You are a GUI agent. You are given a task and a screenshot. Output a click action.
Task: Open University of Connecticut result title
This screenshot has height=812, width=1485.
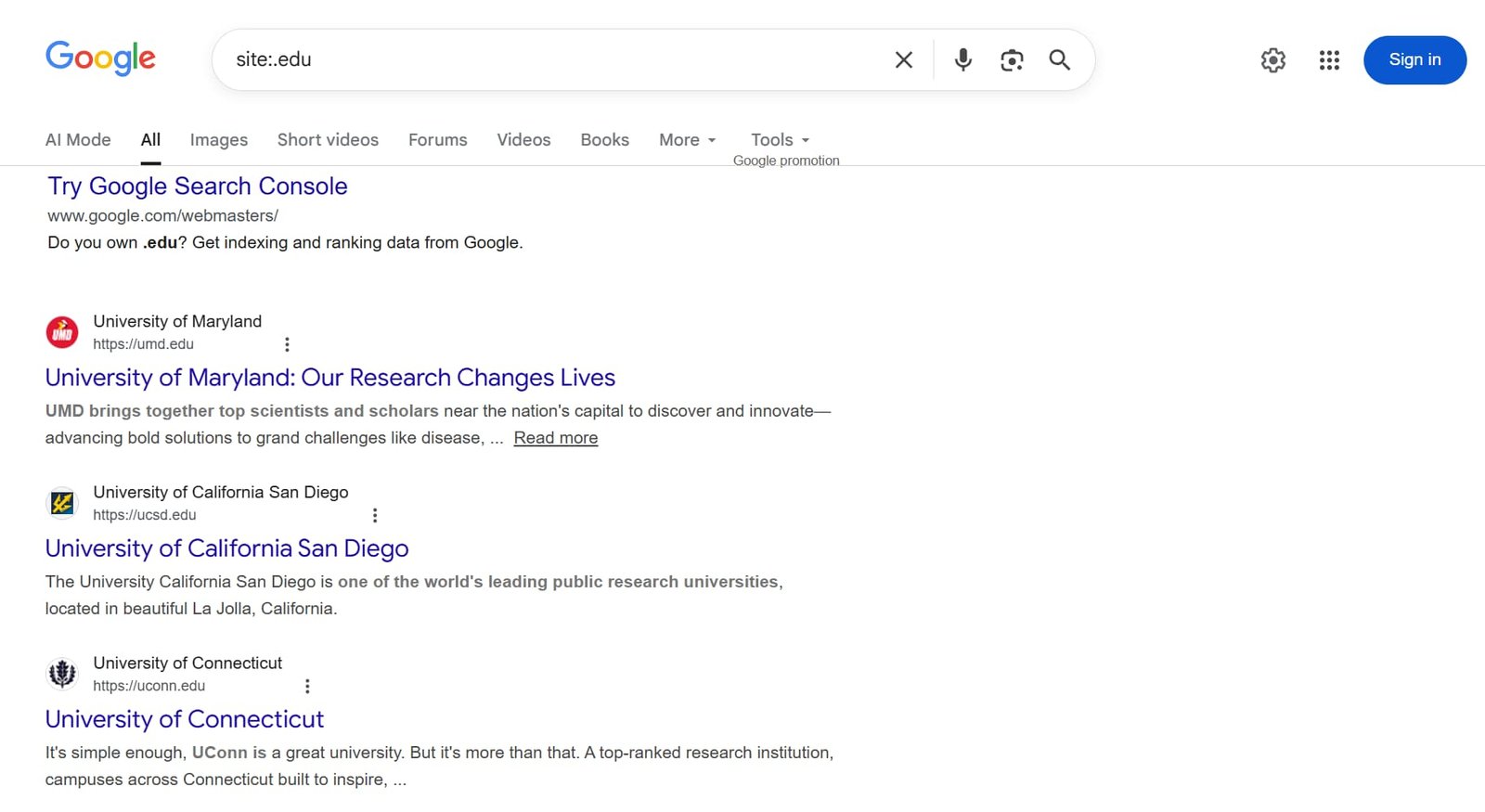pyautogui.click(x=185, y=719)
